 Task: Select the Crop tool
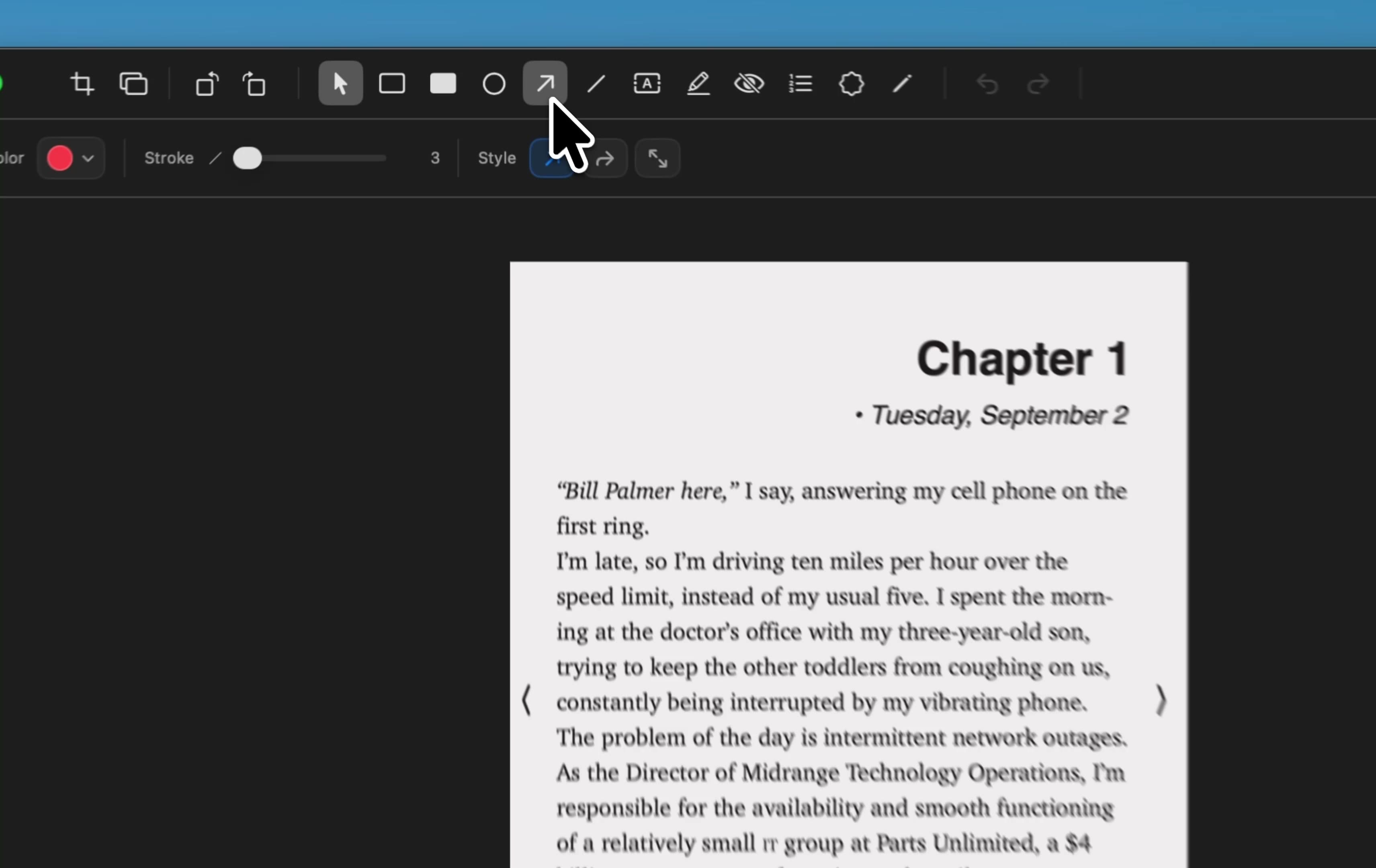(x=82, y=84)
